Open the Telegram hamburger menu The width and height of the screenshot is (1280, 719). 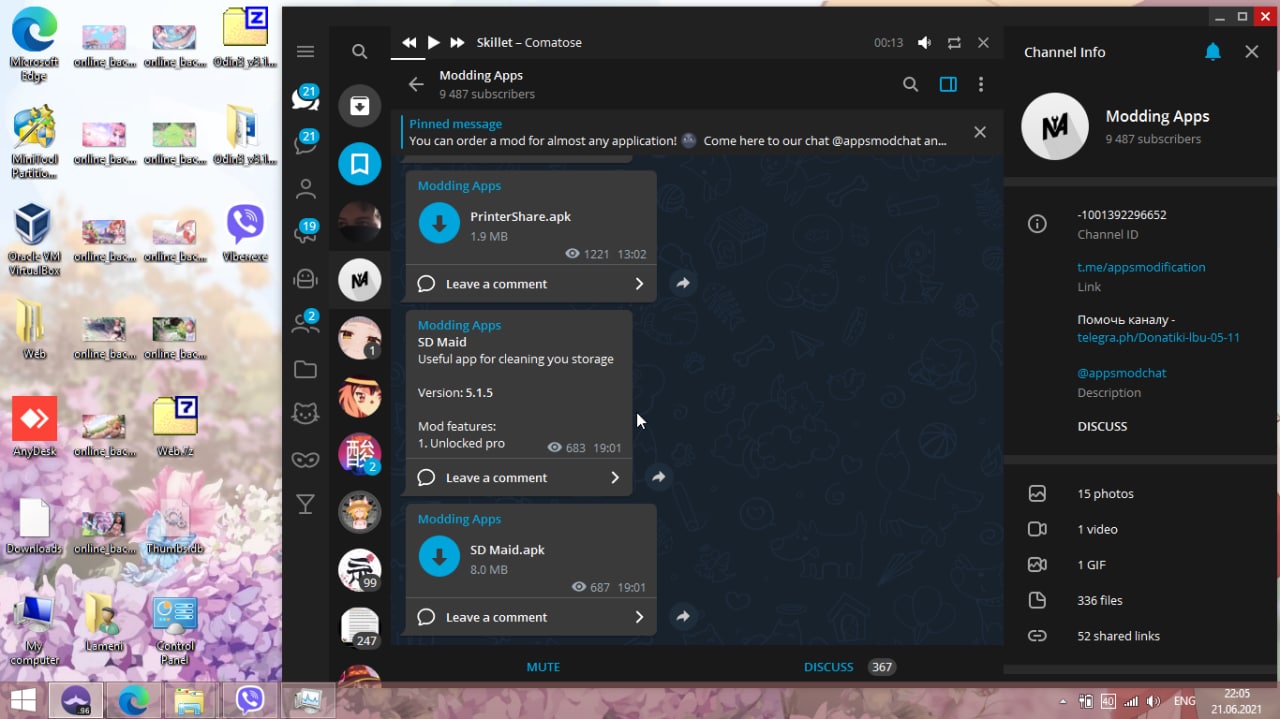[x=306, y=52]
